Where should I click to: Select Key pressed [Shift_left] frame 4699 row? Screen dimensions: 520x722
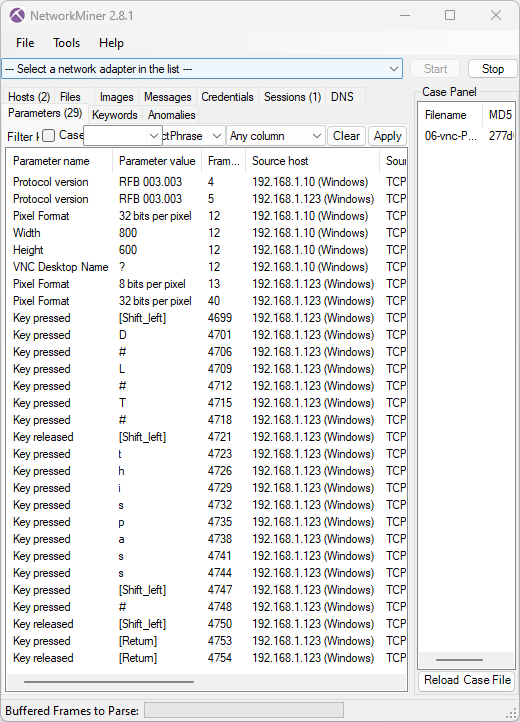[207, 318]
